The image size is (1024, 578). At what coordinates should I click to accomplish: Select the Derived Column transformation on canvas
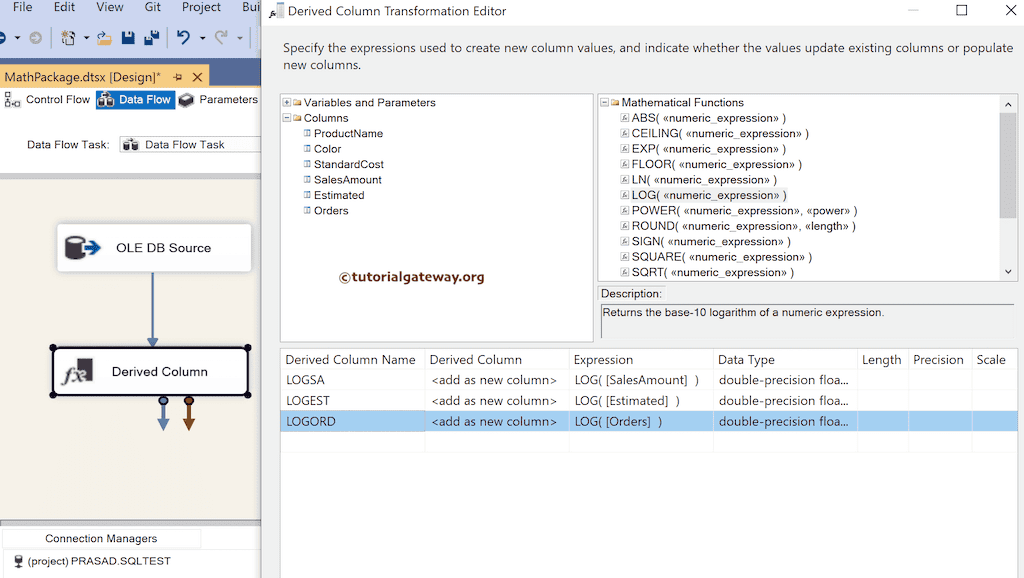point(150,371)
